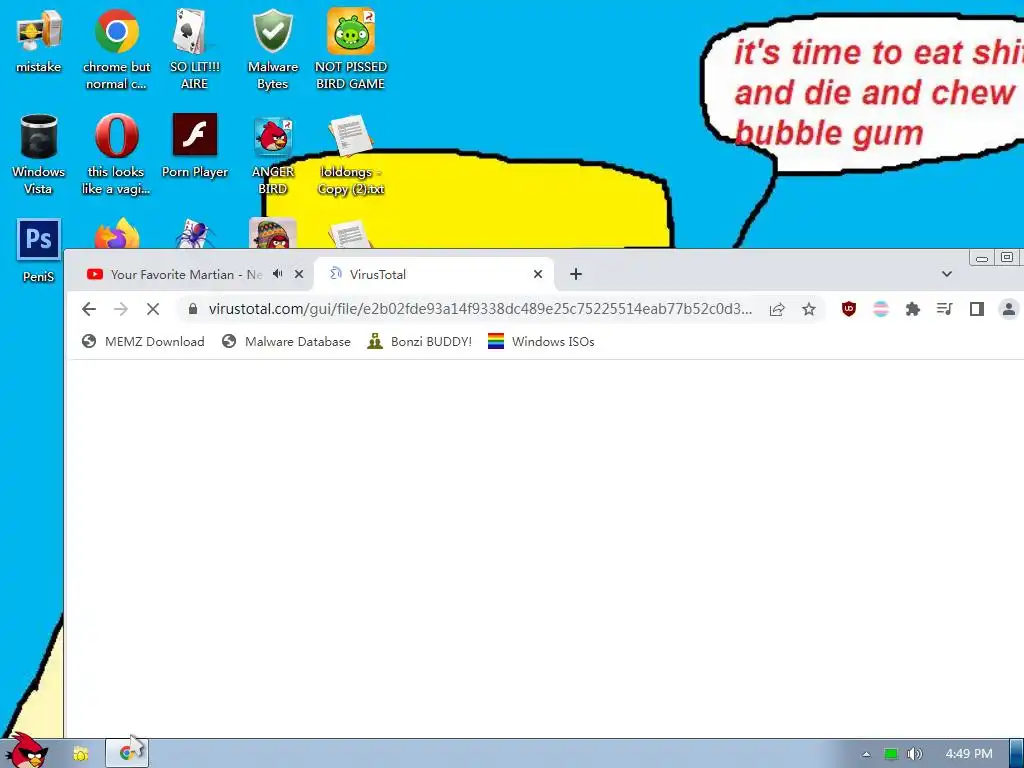Screen dimensions: 1024x768
Task: Open the Firefox desktop icon
Action: pos(116,234)
